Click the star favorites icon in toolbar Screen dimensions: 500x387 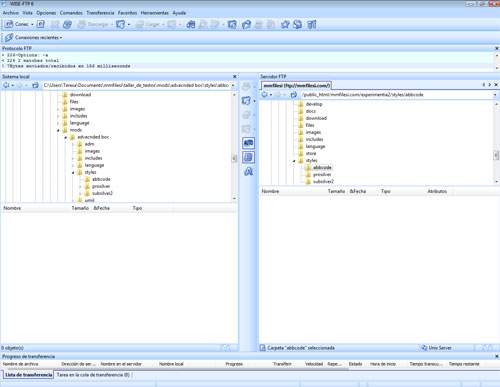pos(285,24)
